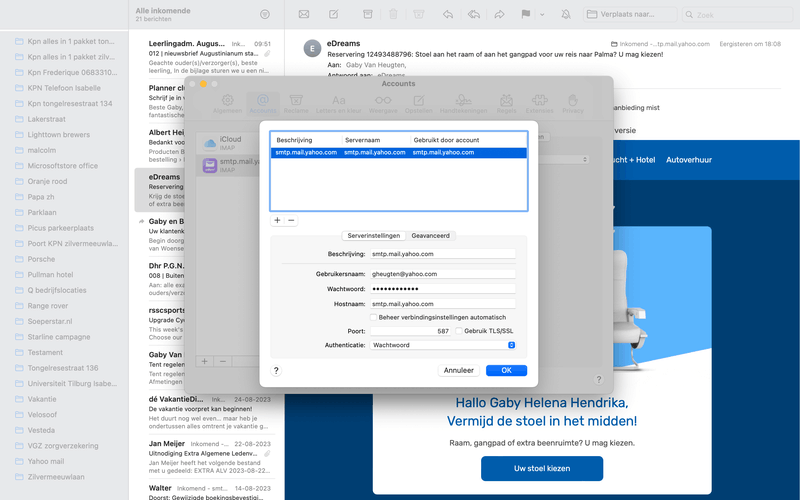Click the Gebruikersnaam field
Image resolution: width=800 pixels, height=500 pixels.
click(442, 274)
